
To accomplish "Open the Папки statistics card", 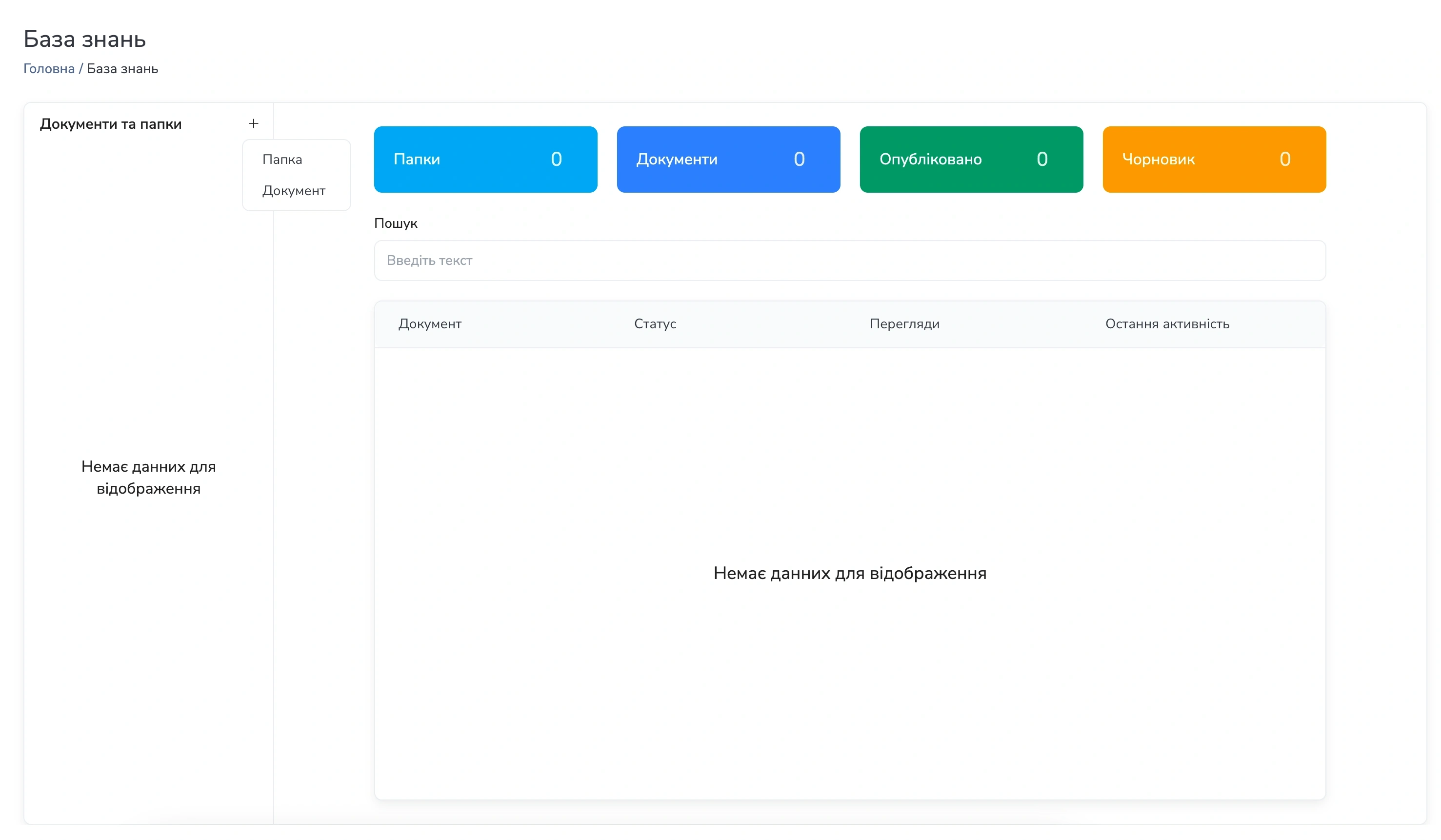I will click(485, 160).
